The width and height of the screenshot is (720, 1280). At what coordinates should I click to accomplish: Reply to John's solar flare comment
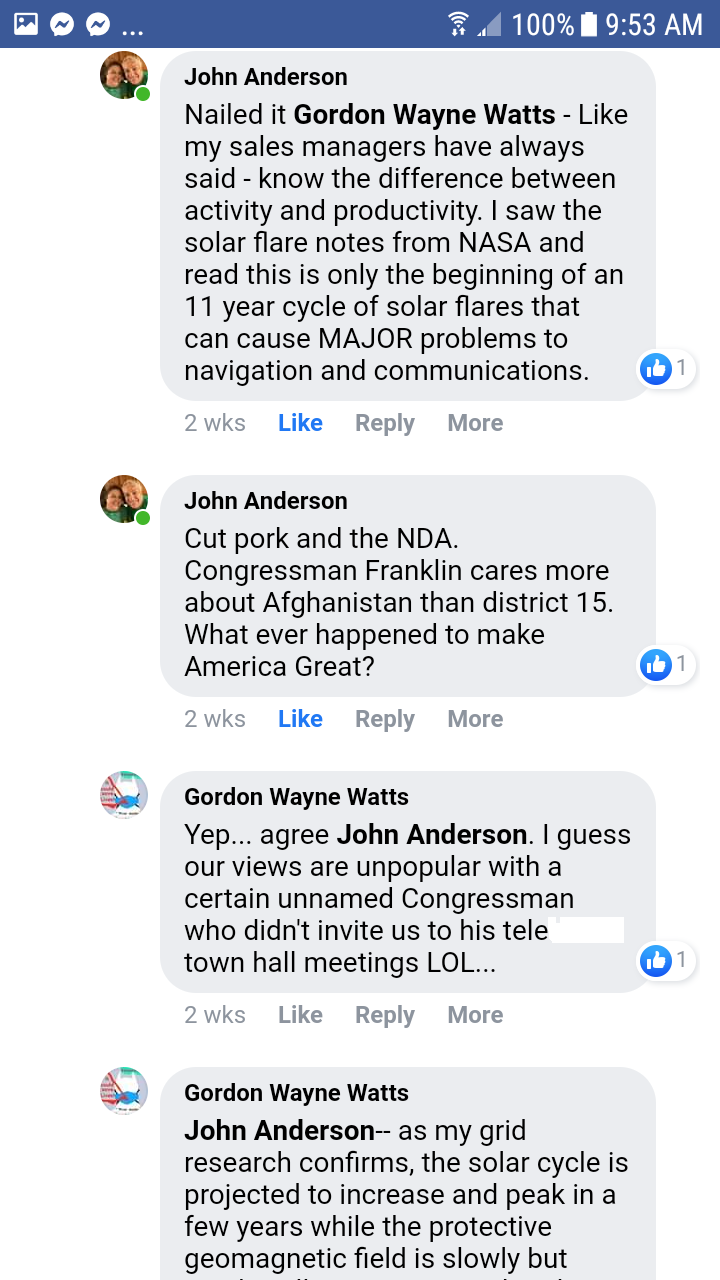point(385,423)
